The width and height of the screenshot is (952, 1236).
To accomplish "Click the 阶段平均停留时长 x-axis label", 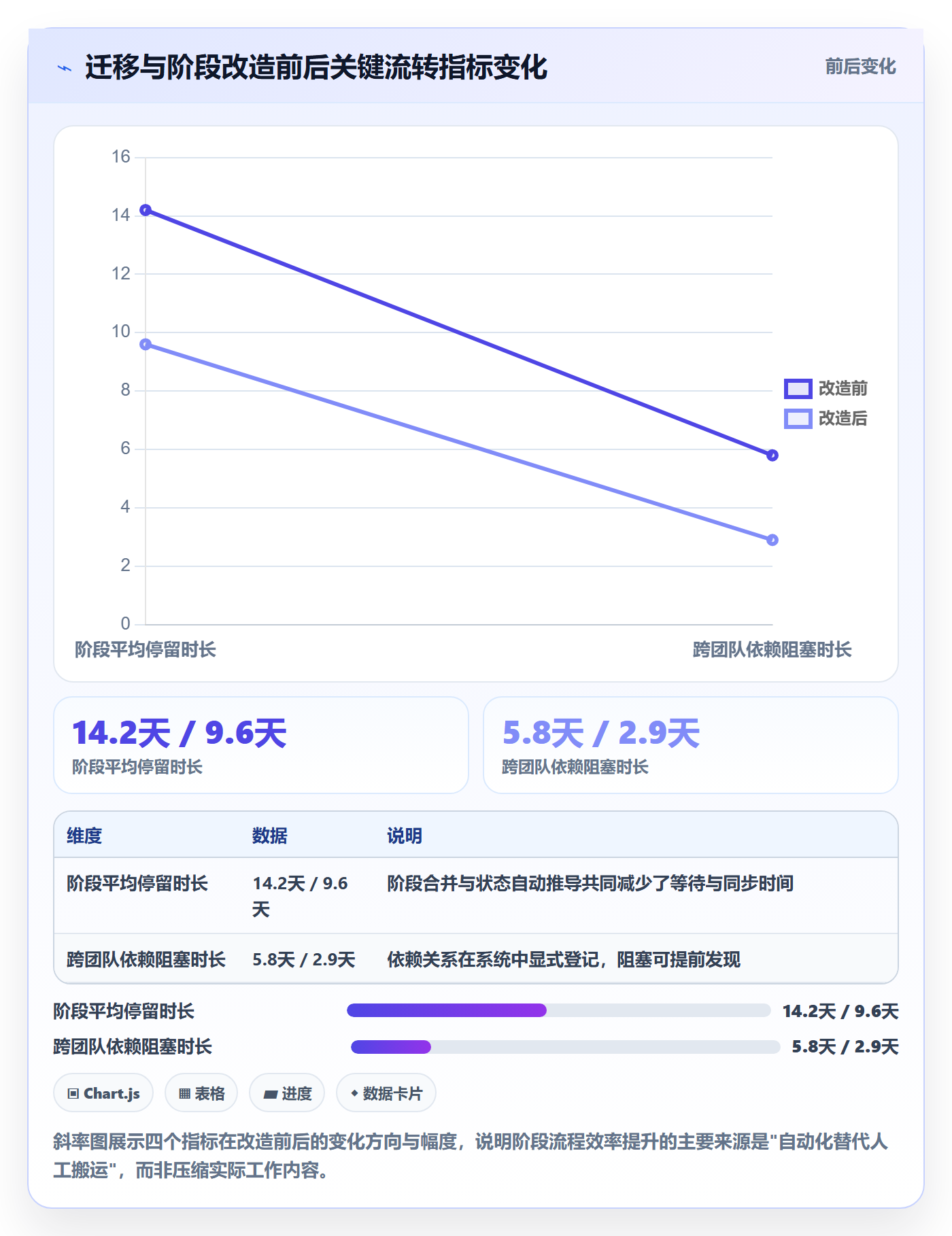I will point(146,650).
